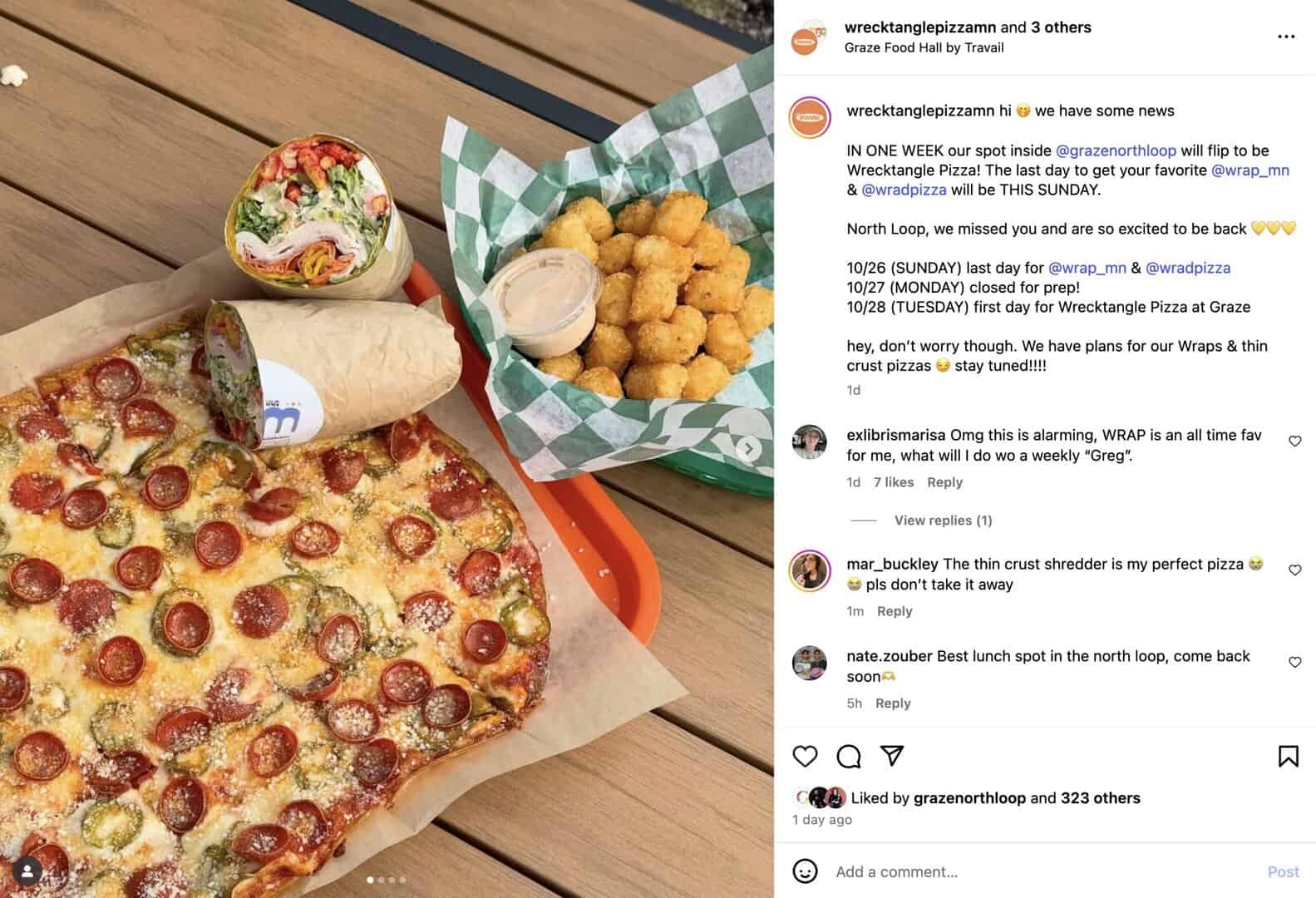Expand View replies (1)
This screenshot has width=1316, height=898.
point(943,521)
